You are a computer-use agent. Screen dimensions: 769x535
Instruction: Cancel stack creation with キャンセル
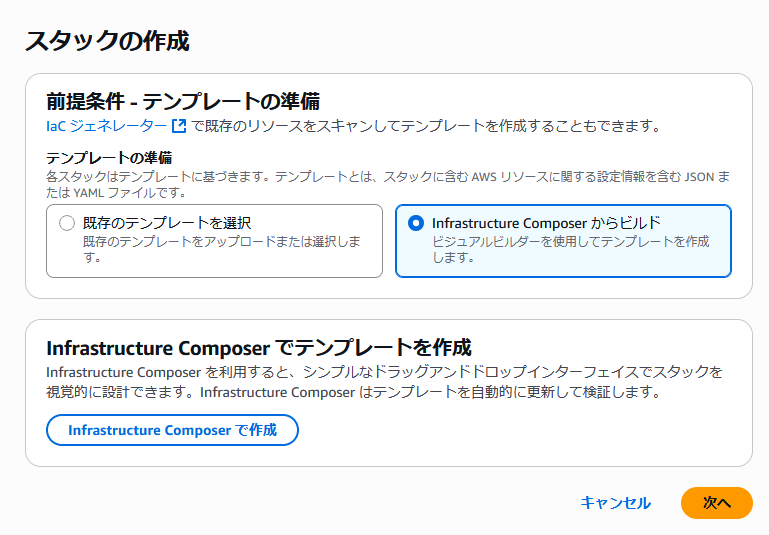point(615,503)
